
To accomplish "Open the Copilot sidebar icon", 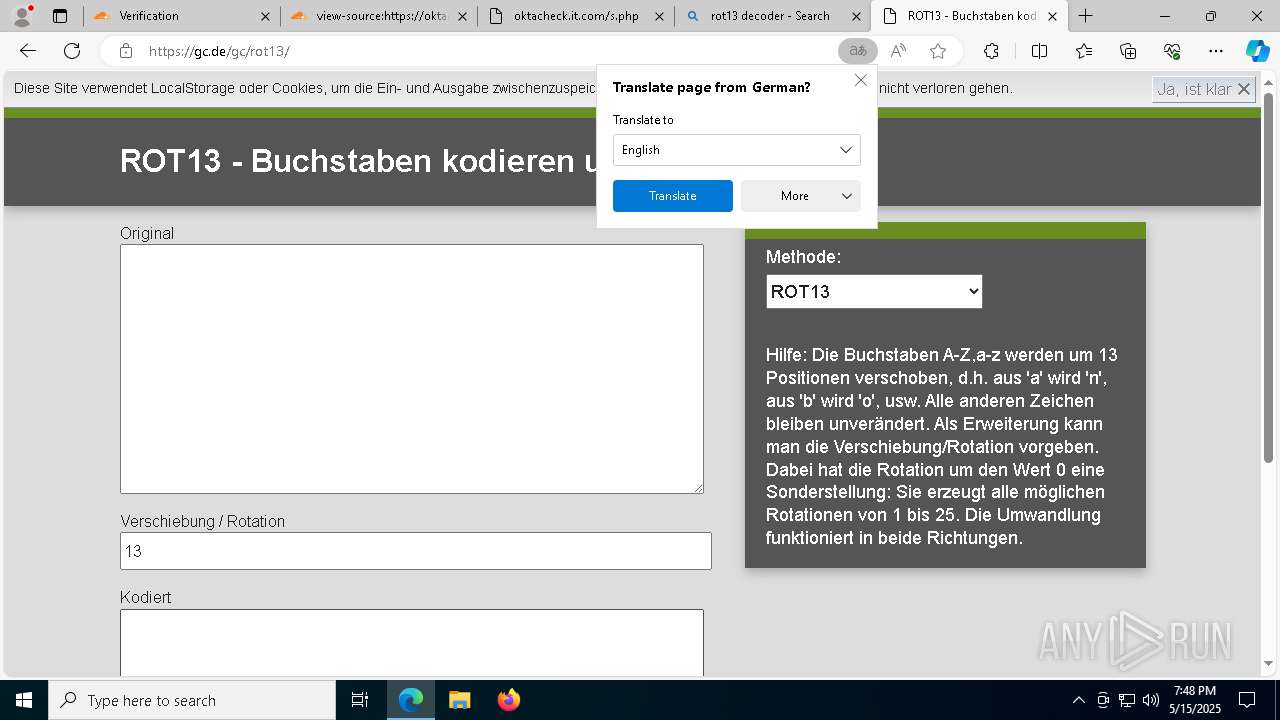I will pyautogui.click(x=1257, y=51).
